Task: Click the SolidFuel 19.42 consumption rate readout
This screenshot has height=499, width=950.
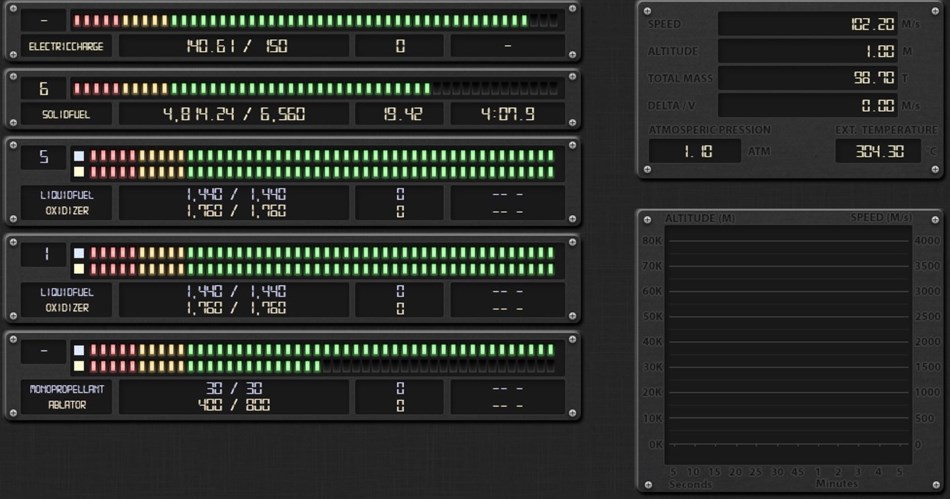Action: pos(399,114)
